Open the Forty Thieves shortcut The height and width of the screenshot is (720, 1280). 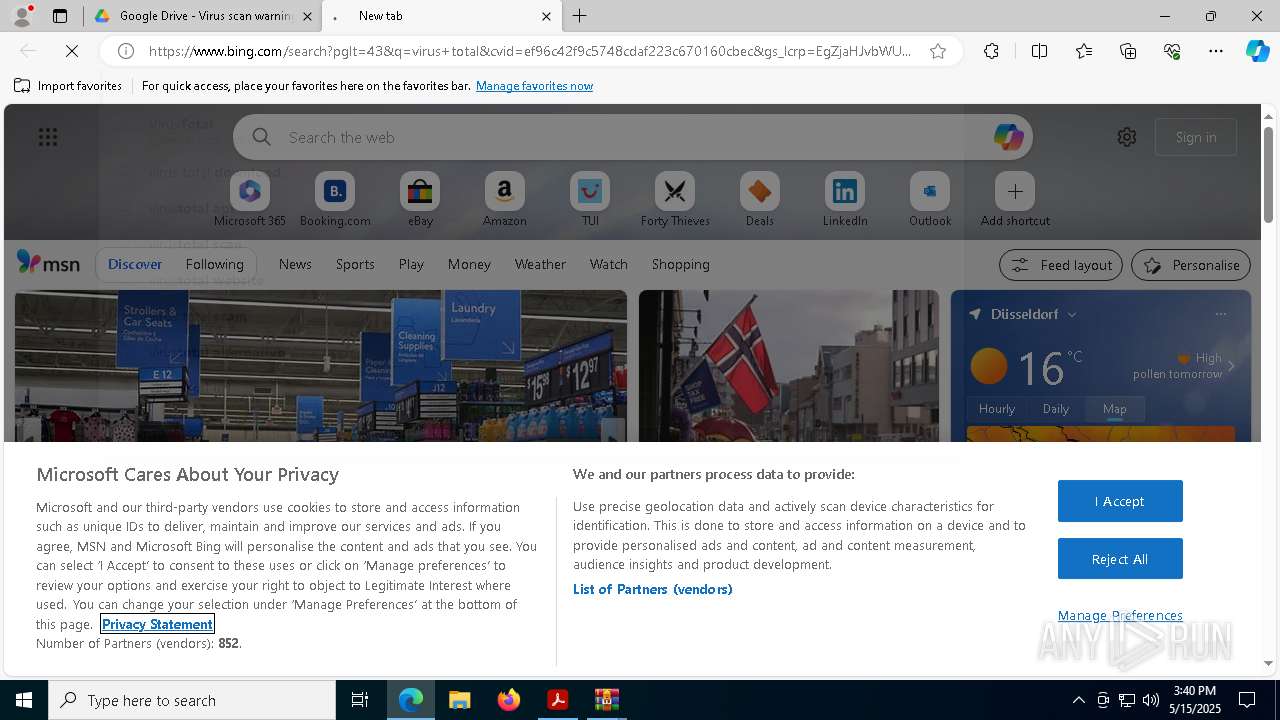[x=675, y=199]
